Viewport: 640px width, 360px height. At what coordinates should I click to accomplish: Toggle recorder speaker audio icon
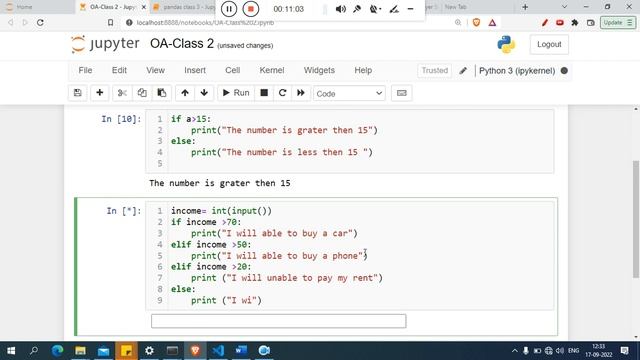pos(340,9)
